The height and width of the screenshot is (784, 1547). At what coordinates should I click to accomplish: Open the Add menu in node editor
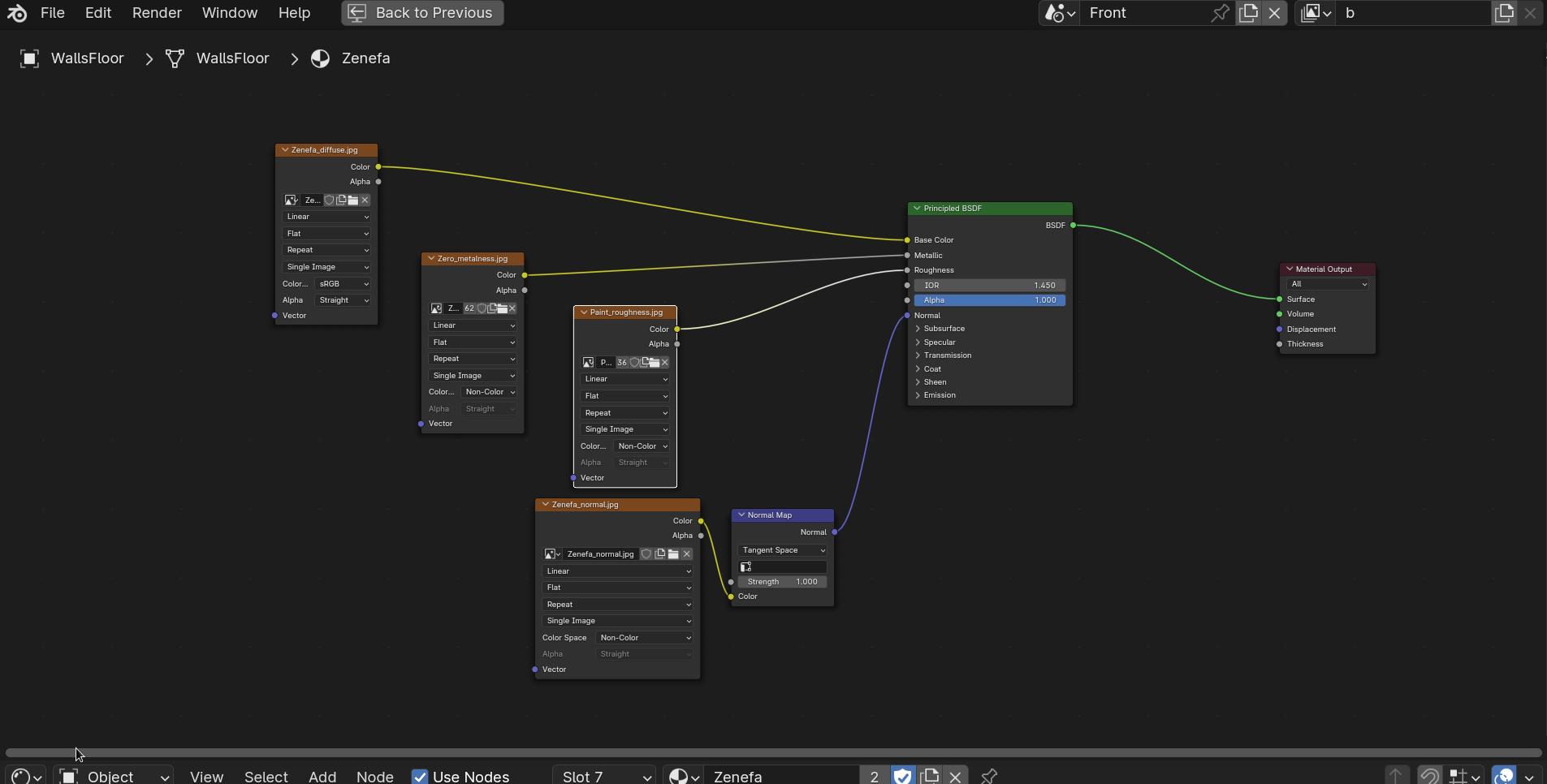click(x=322, y=776)
